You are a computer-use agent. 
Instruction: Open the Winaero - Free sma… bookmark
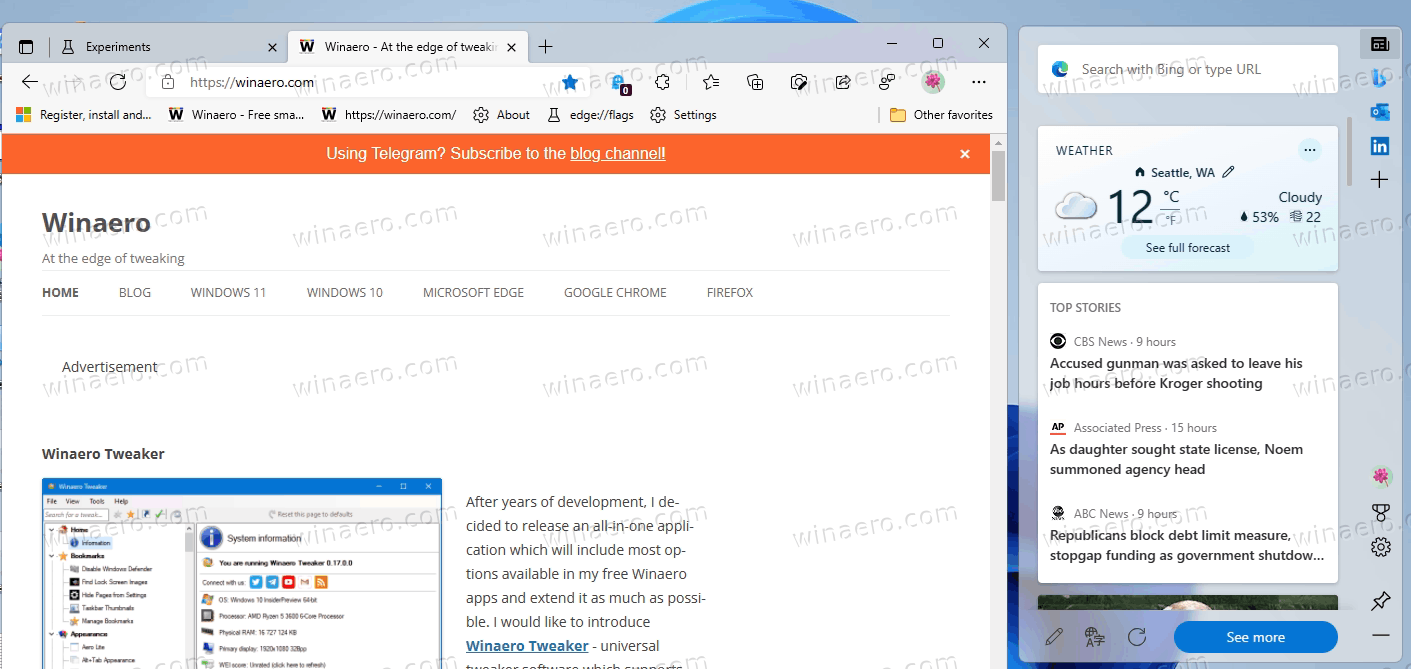[236, 115]
